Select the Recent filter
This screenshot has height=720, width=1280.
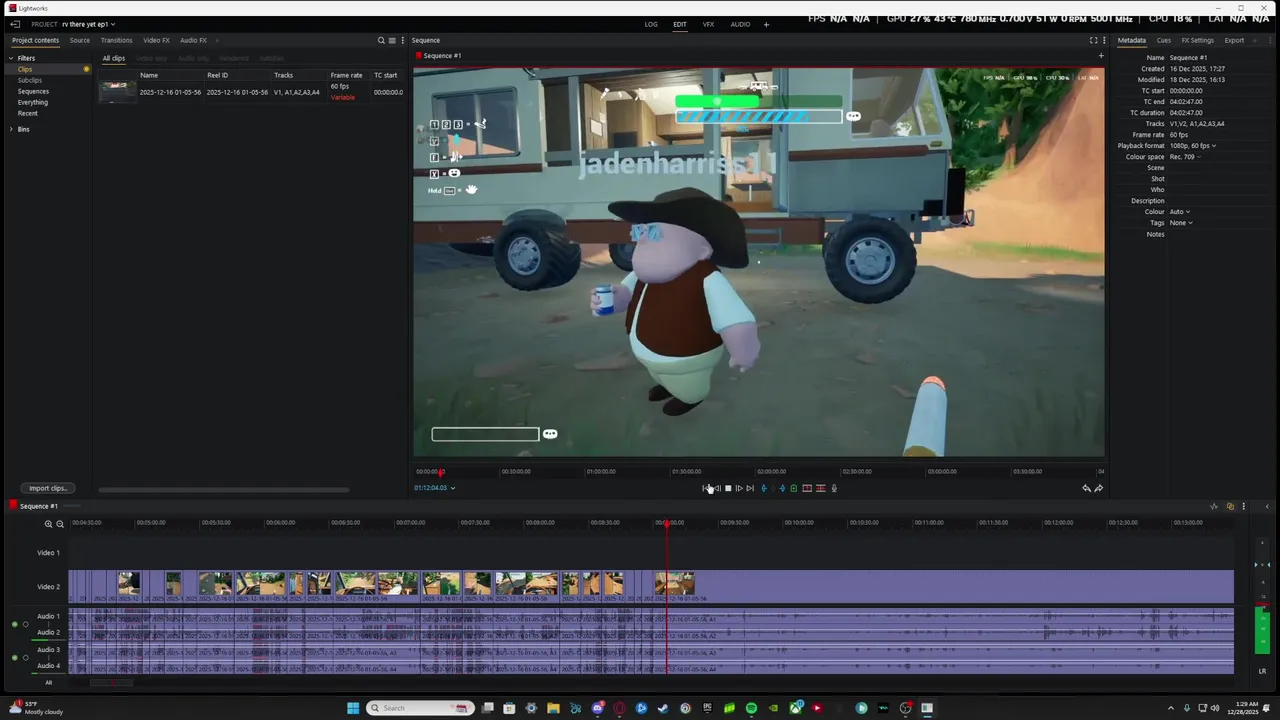point(28,113)
